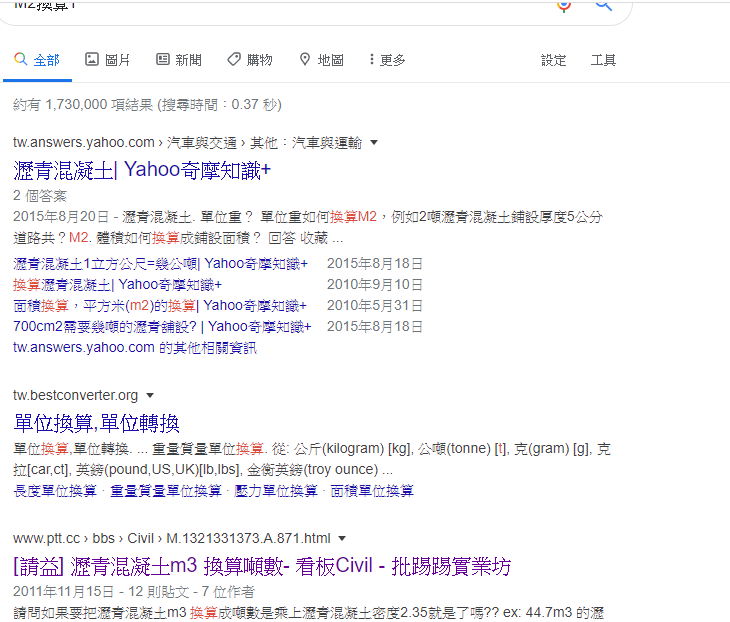Expand the 更多 more menu
This screenshot has width=730, height=622.
[387, 60]
